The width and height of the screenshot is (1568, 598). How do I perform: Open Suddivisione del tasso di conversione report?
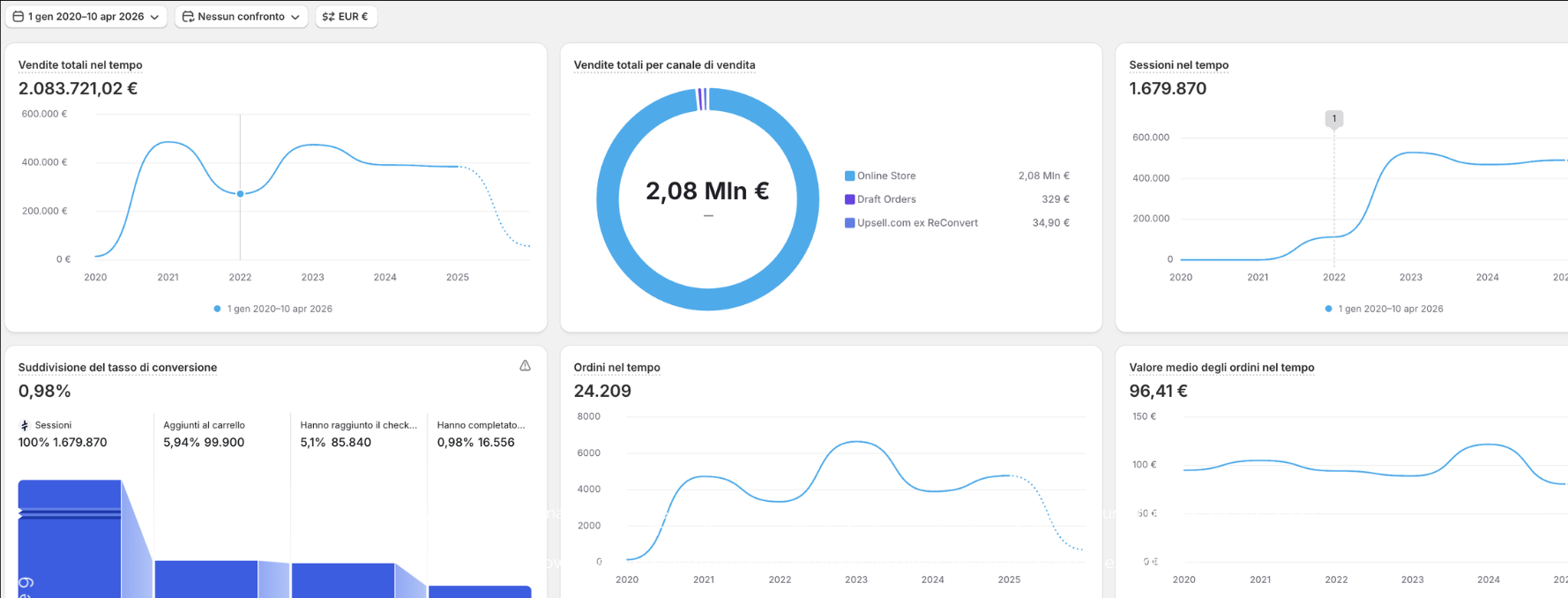click(x=117, y=368)
